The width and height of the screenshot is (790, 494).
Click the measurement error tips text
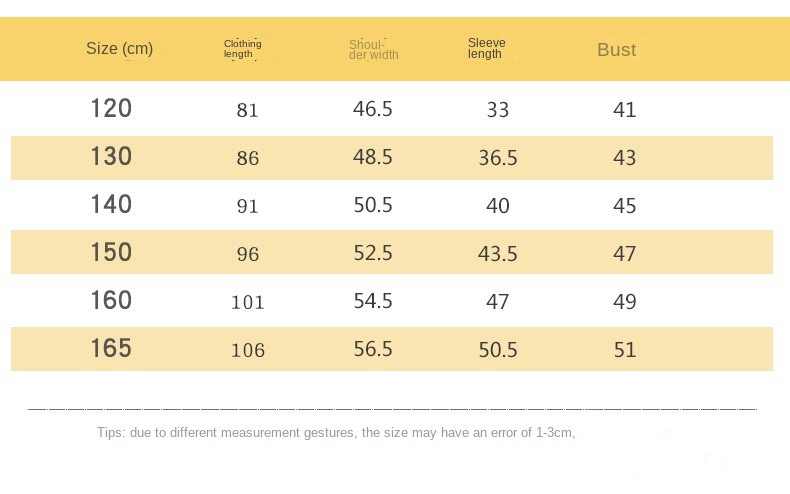pyautogui.click(x=336, y=433)
